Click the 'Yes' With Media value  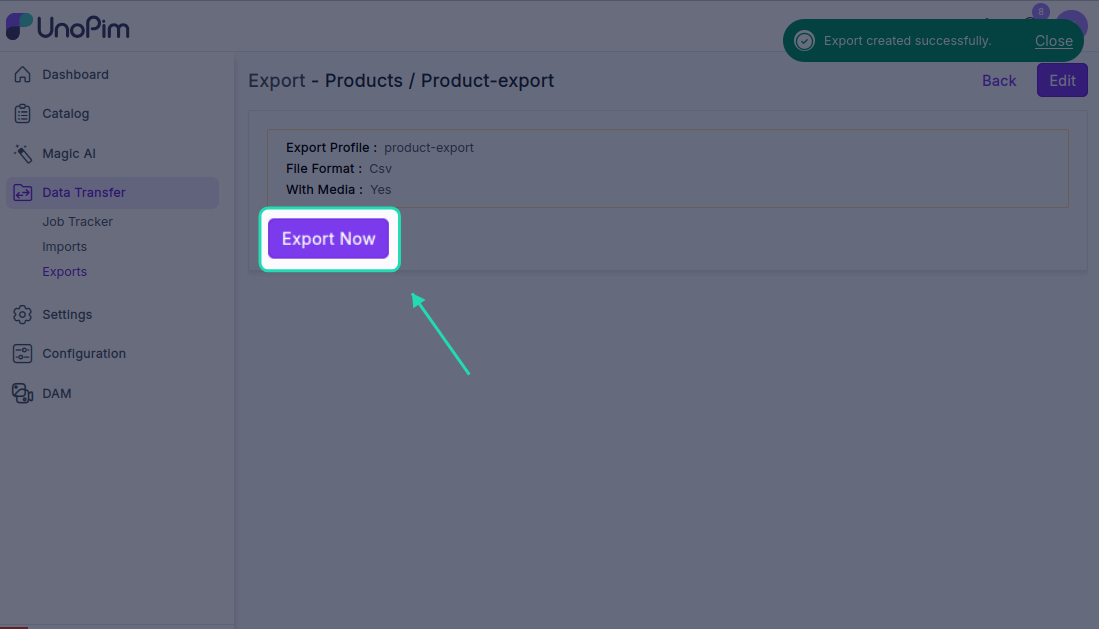pyautogui.click(x=381, y=190)
